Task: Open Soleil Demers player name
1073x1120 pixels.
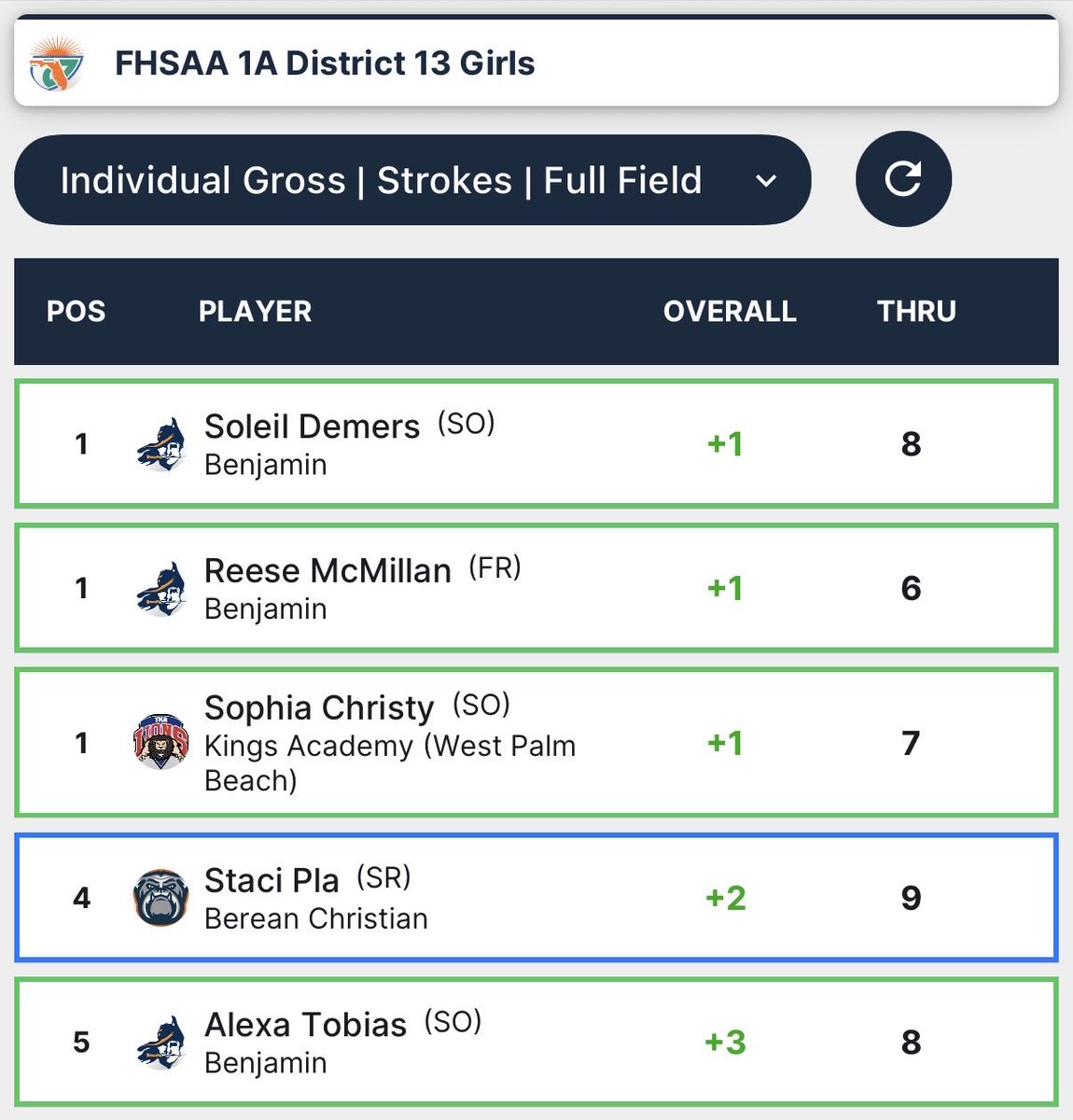Action: point(312,427)
